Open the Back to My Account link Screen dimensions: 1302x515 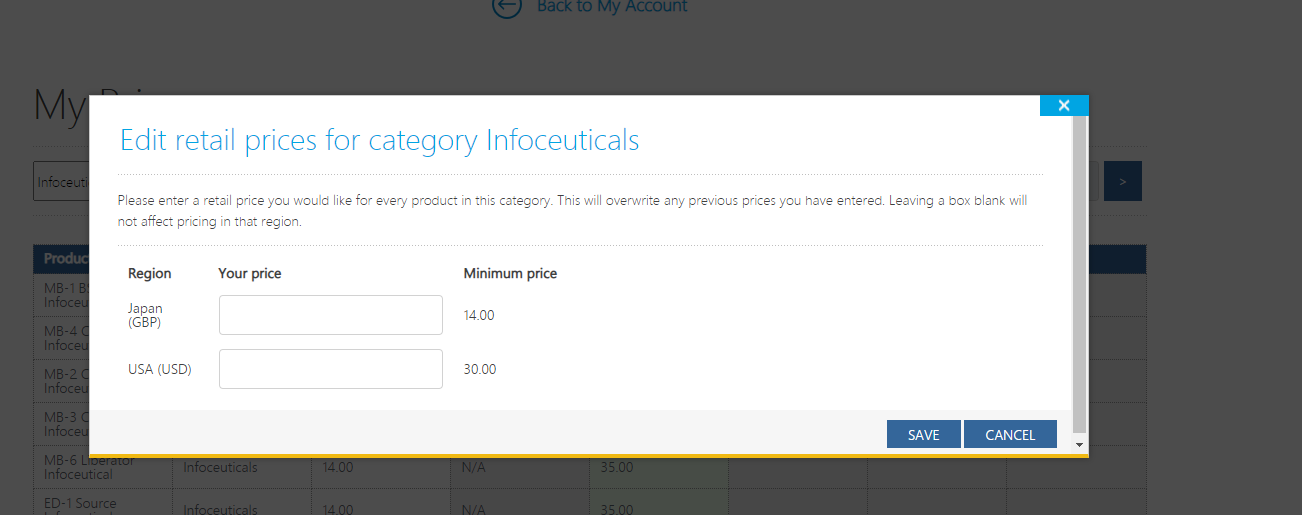(612, 6)
